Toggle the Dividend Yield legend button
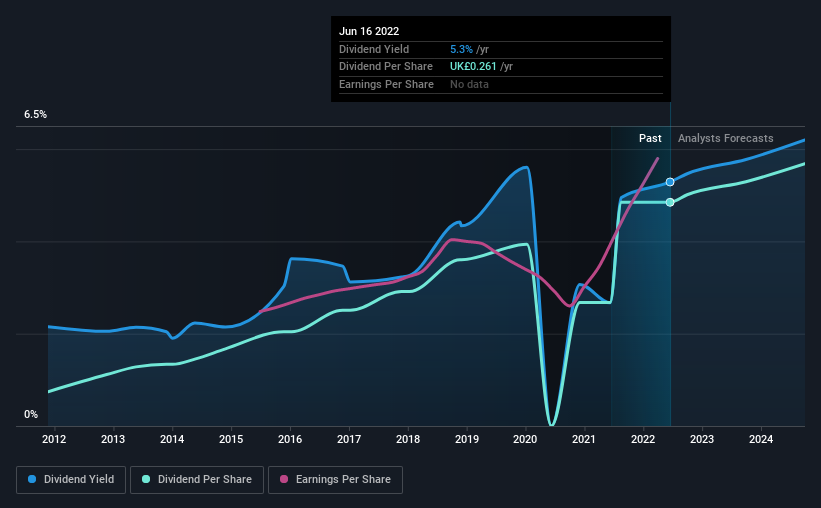The image size is (821, 508). click(71, 480)
